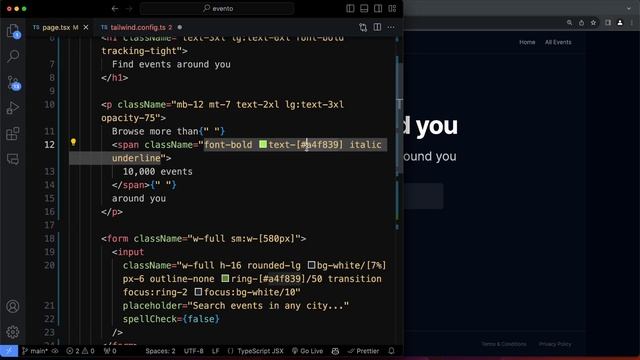640x360 pixels.
Task: Split the editor to the right
Action: [x=377, y=27]
